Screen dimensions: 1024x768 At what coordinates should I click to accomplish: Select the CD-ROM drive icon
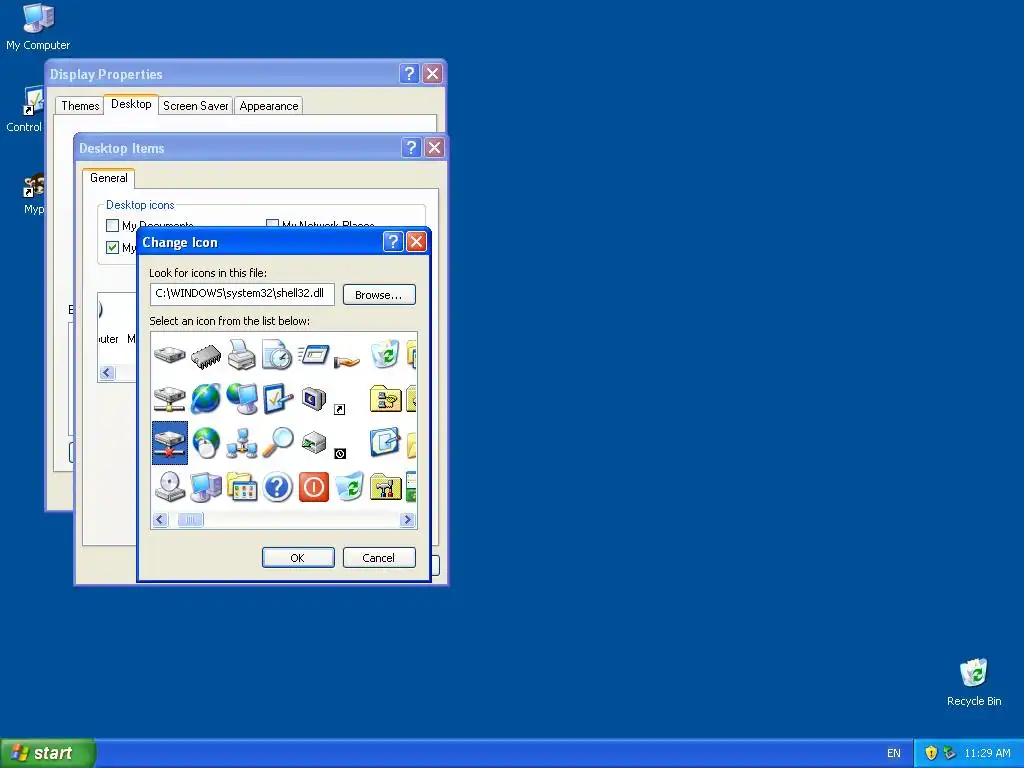pos(170,487)
